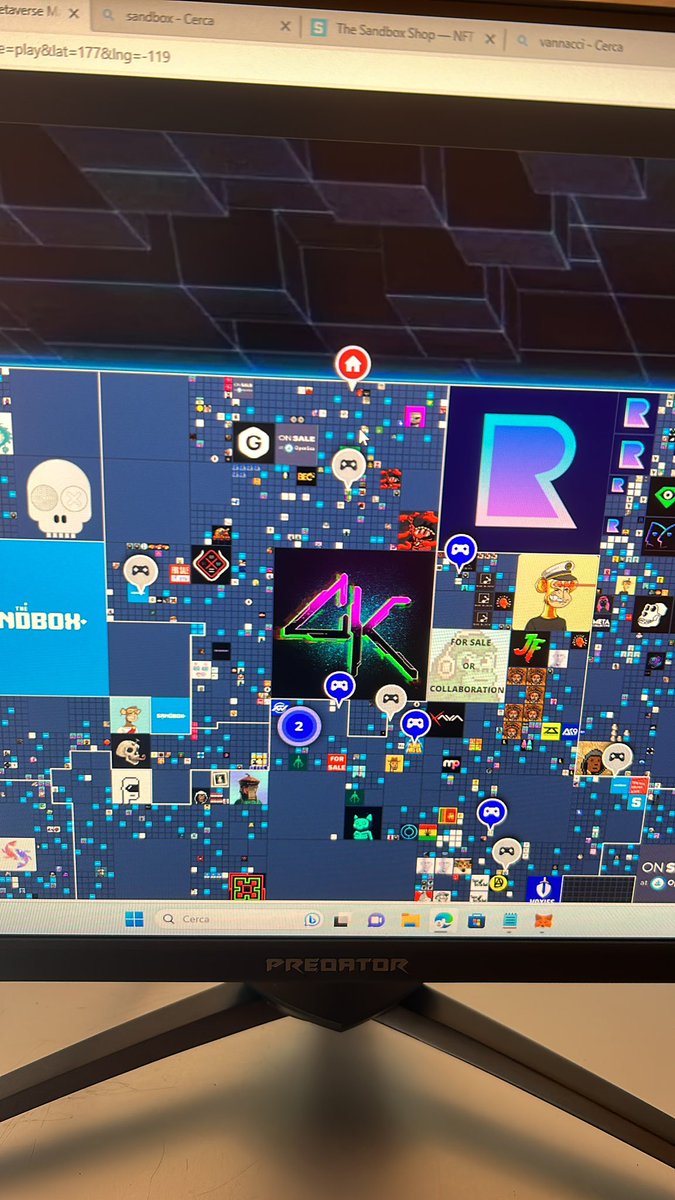Select blue gamepad marker beside the KVA tile
The width and height of the screenshot is (675, 1200).
[415, 723]
